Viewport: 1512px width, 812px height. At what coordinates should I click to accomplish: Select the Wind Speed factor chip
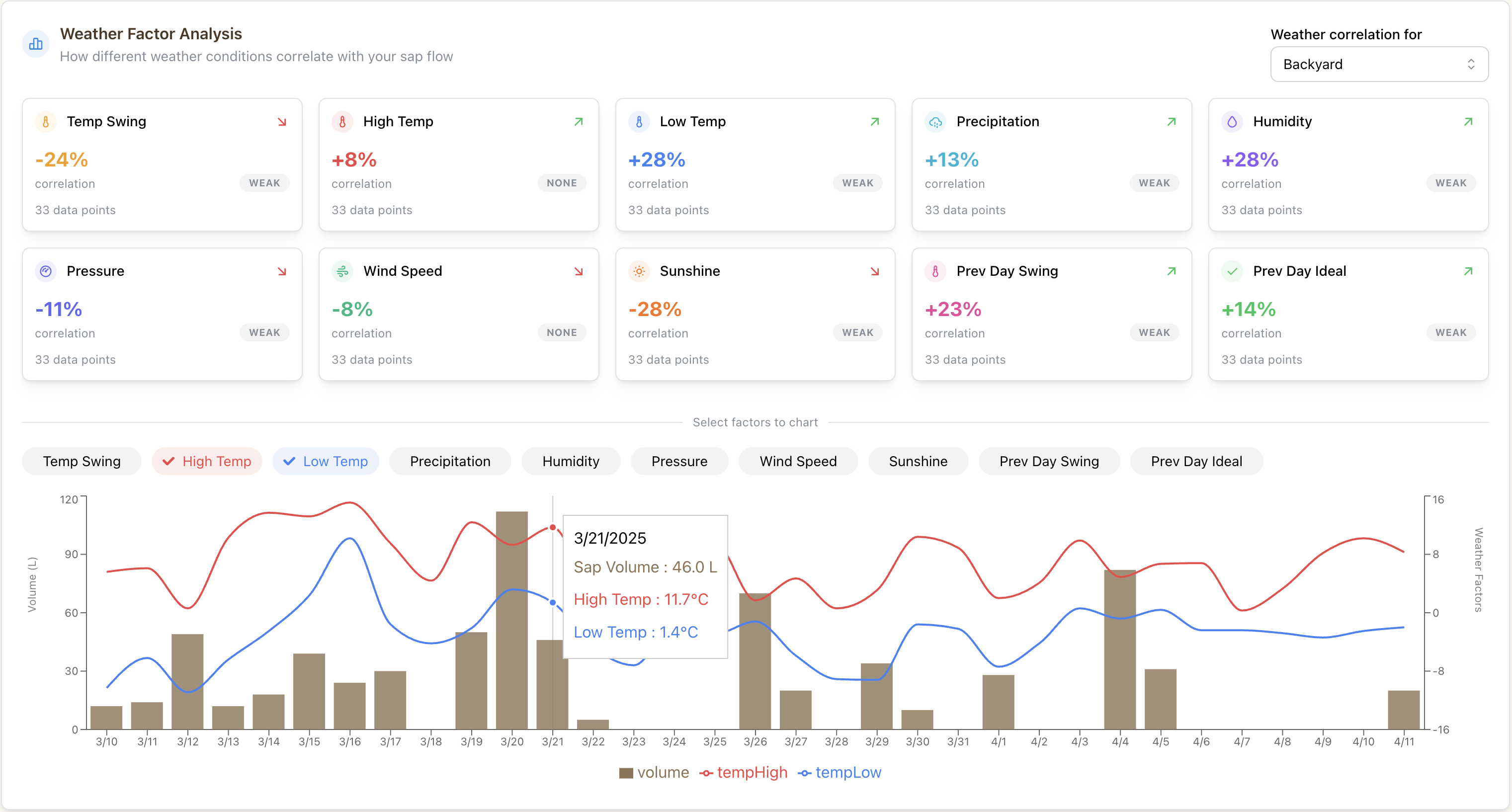[798, 461]
